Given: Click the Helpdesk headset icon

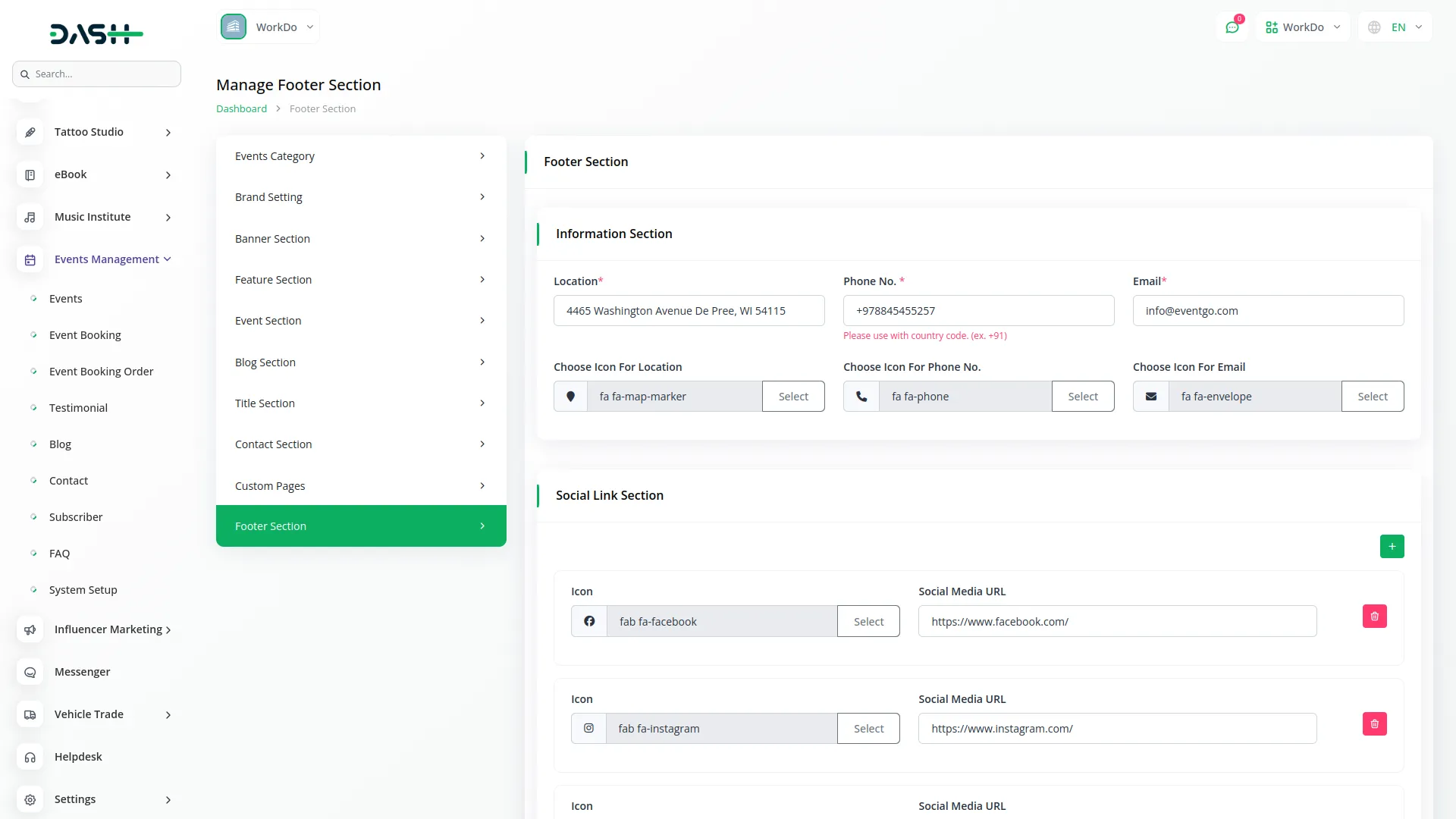Looking at the screenshot, I should [30, 757].
